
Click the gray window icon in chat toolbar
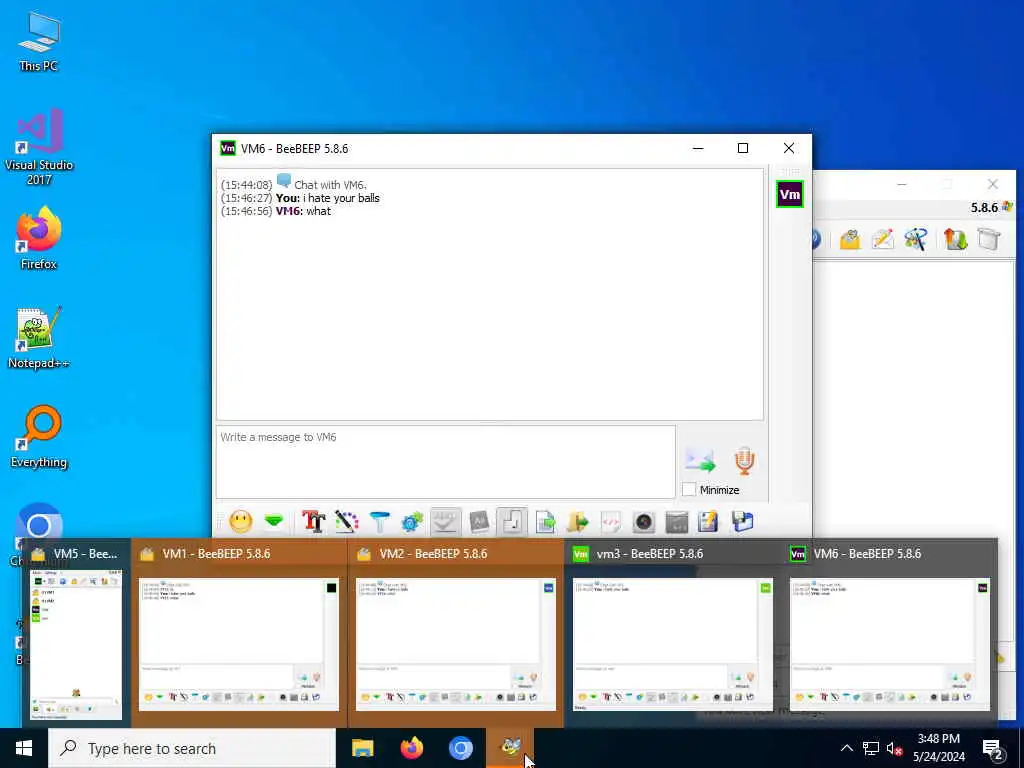[x=677, y=522]
